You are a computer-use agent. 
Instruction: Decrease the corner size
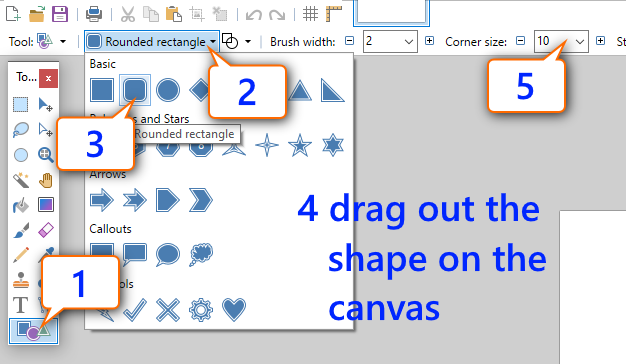tap(520, 41)
